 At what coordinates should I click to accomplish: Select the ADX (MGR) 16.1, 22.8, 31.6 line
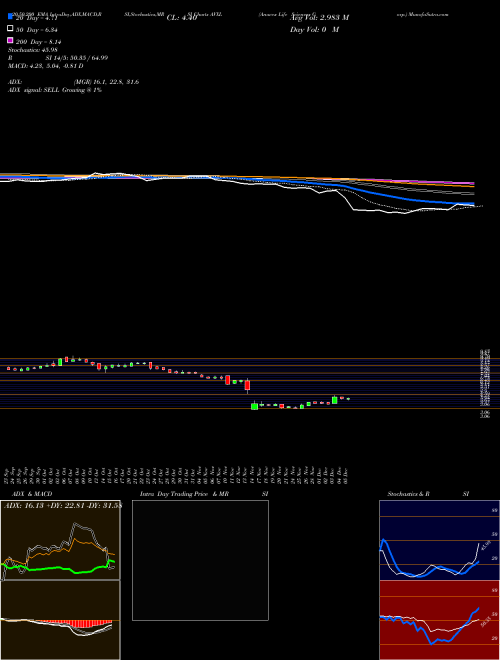coord(74,82)
